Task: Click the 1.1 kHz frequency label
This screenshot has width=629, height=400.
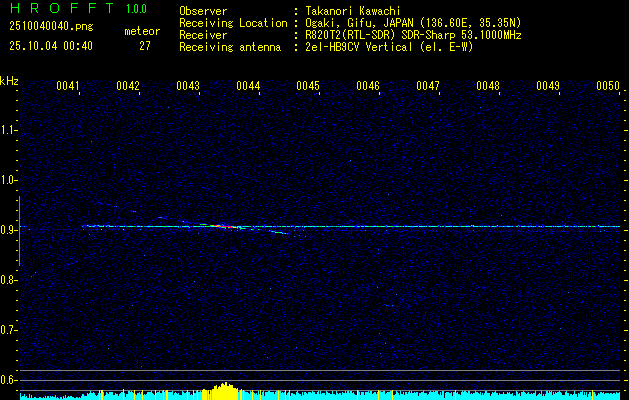Action: (x=8, y=130)
